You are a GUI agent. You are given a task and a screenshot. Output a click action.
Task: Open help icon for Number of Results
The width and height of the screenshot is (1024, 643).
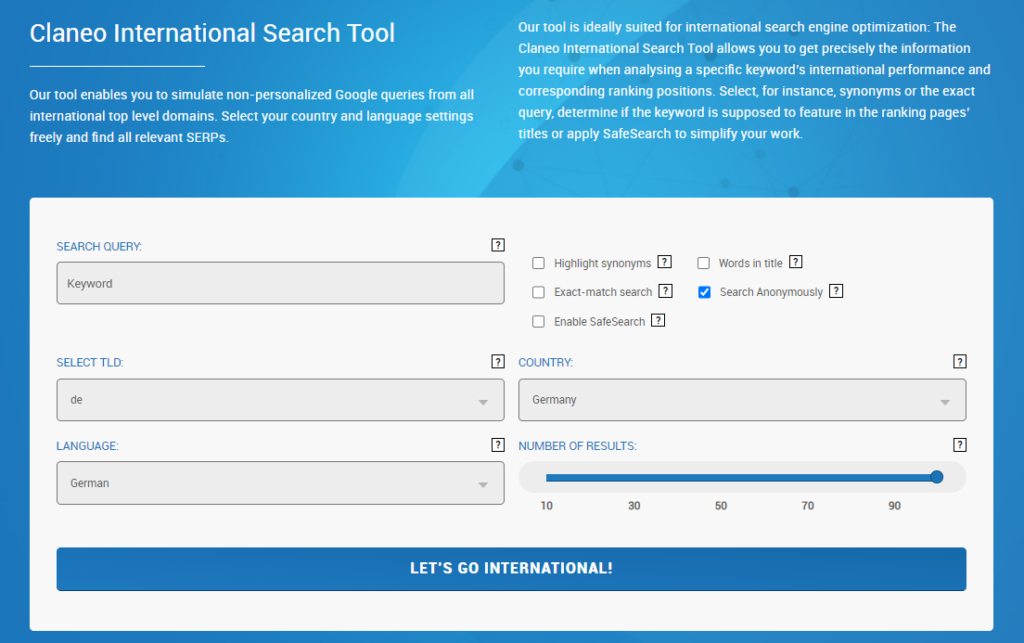(959, 445)
